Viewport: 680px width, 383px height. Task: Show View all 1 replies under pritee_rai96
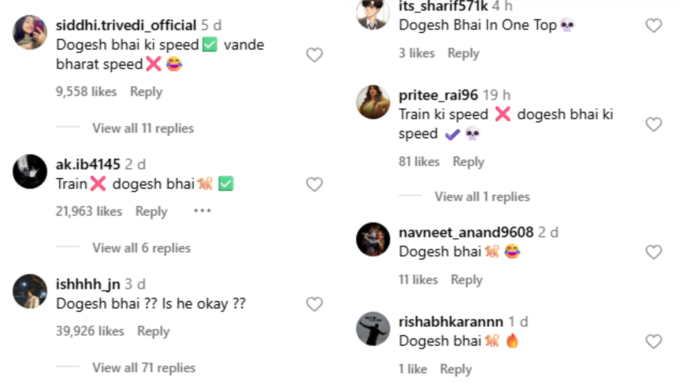point(482,197)
